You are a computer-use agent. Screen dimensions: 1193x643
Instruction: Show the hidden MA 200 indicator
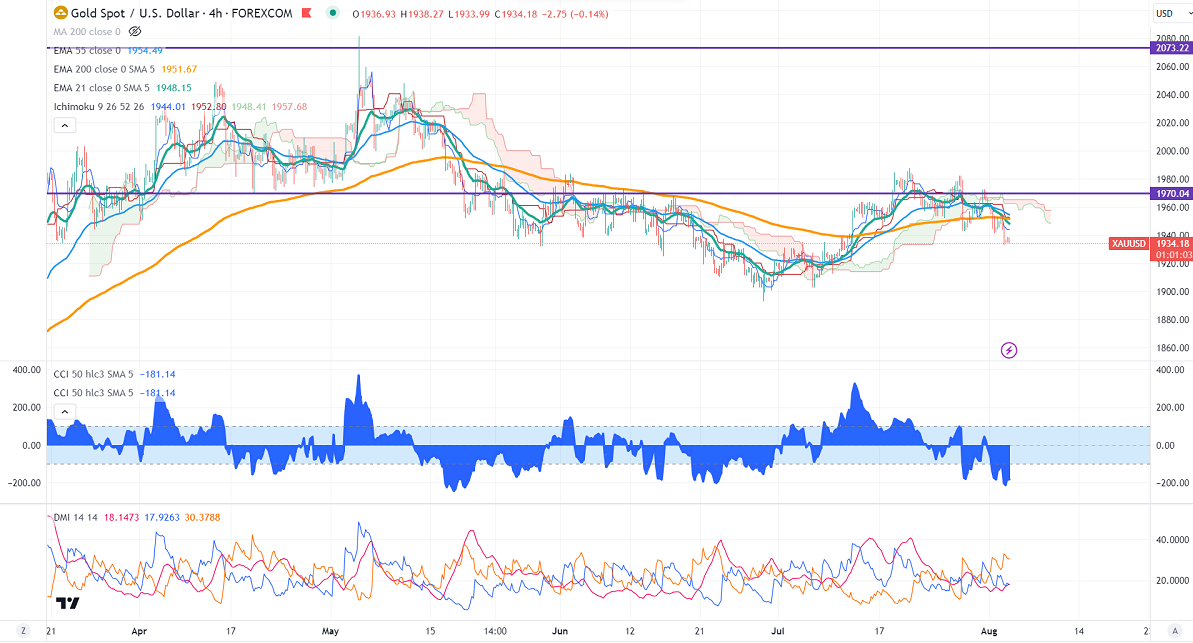(x=135, y=32)
